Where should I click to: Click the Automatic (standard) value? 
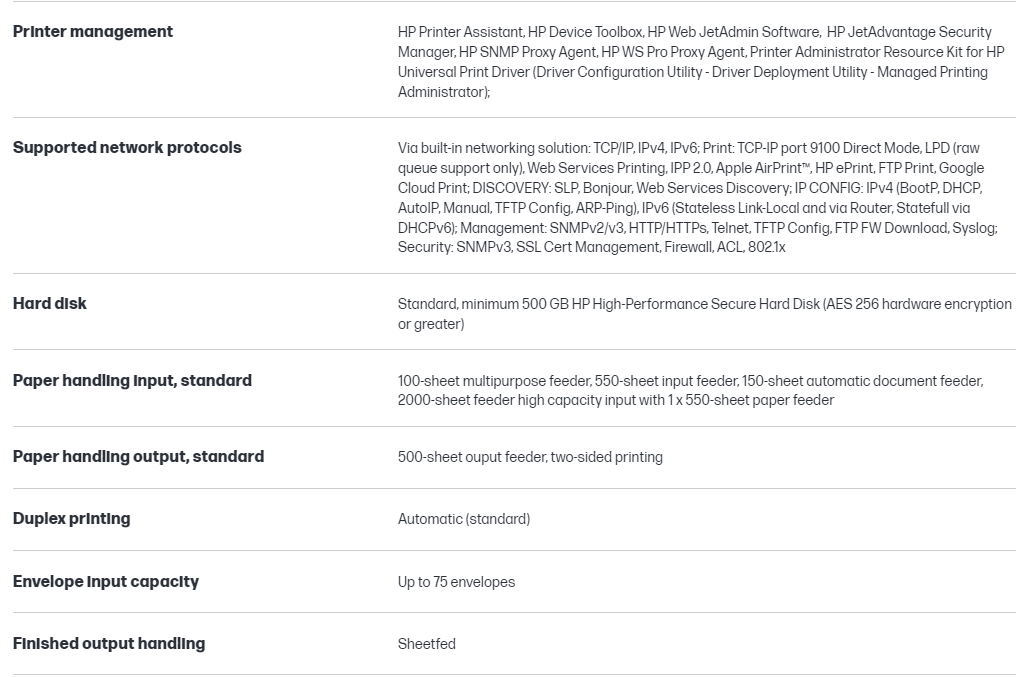(464, 519)
